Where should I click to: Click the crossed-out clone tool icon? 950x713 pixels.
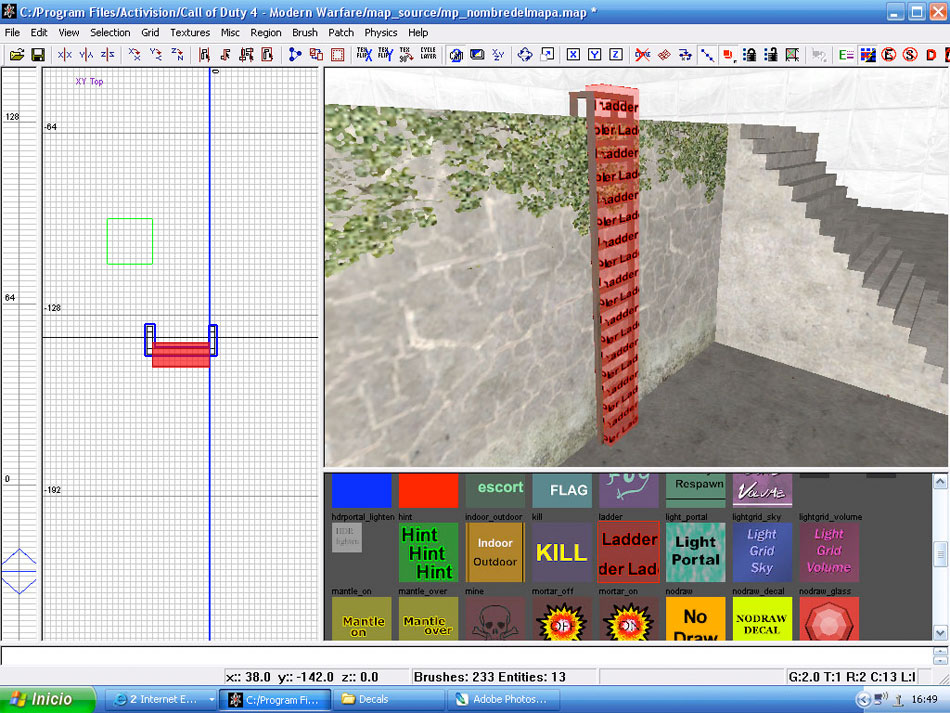click(x=643, y=54)
